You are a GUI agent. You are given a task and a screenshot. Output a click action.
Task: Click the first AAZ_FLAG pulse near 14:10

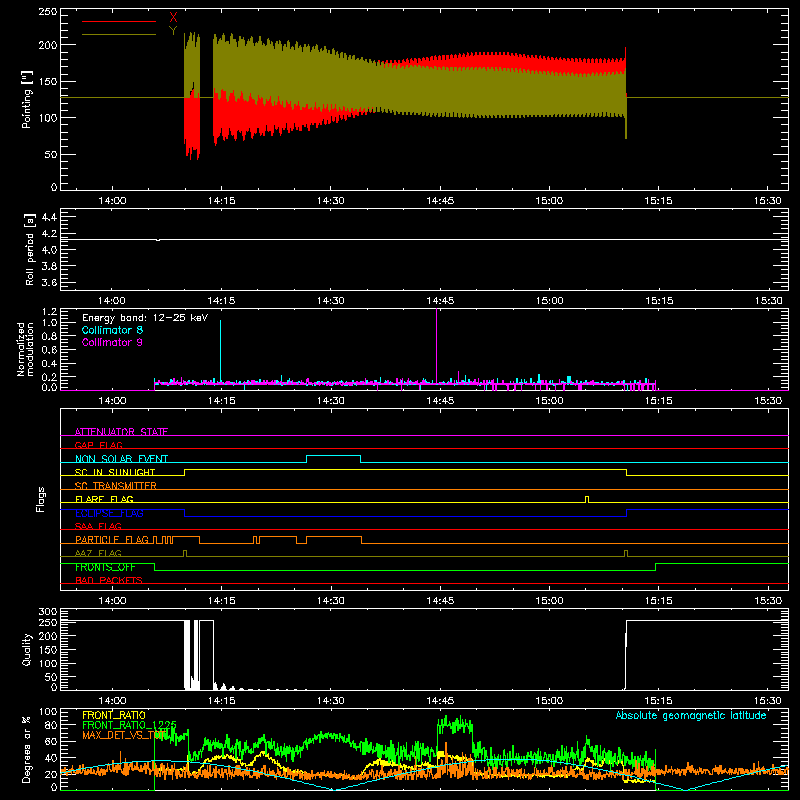[185, 553]
